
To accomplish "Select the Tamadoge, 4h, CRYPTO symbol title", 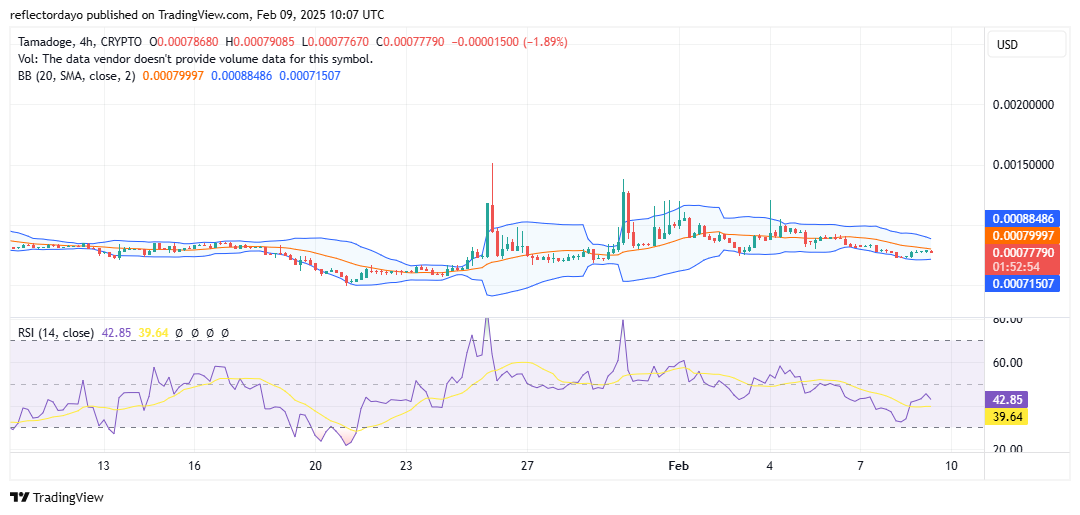I will pyautogui.click(x=80, y=43).
